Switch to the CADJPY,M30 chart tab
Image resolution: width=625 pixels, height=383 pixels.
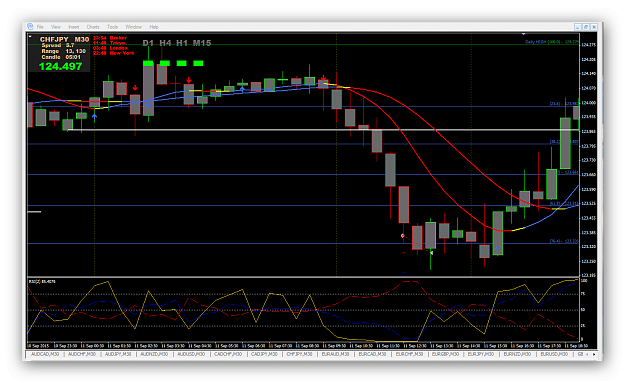point(264,354)
